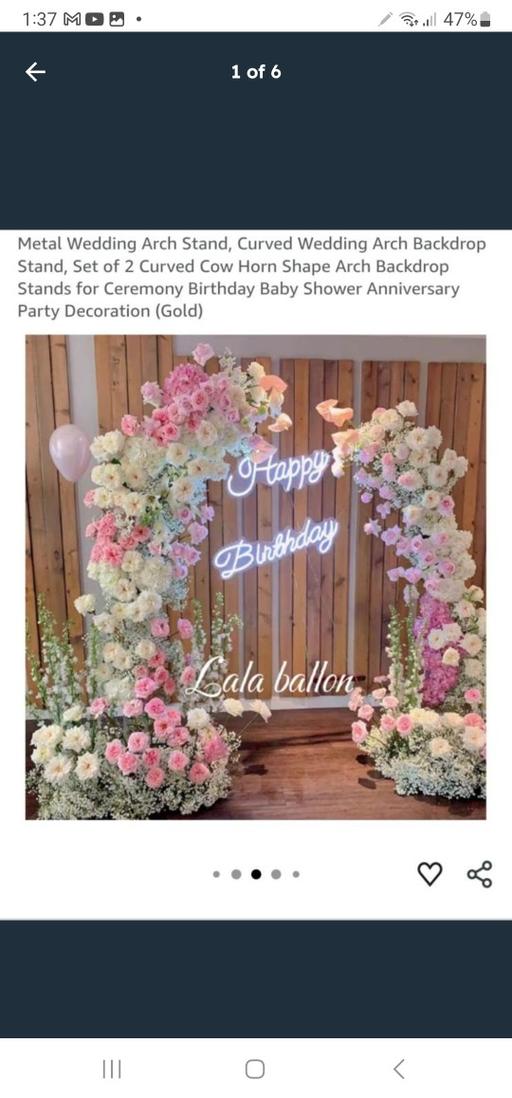Select the fourth image pagination dot
The image size is (512, 1098).
[276, 874]
